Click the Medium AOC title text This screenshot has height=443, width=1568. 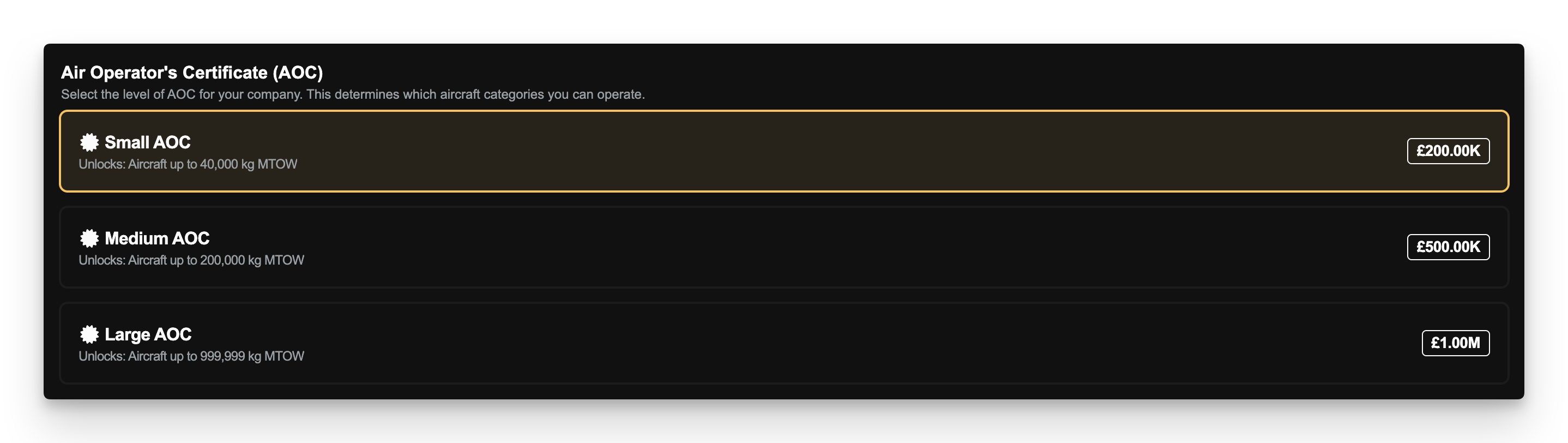(156, 238)
